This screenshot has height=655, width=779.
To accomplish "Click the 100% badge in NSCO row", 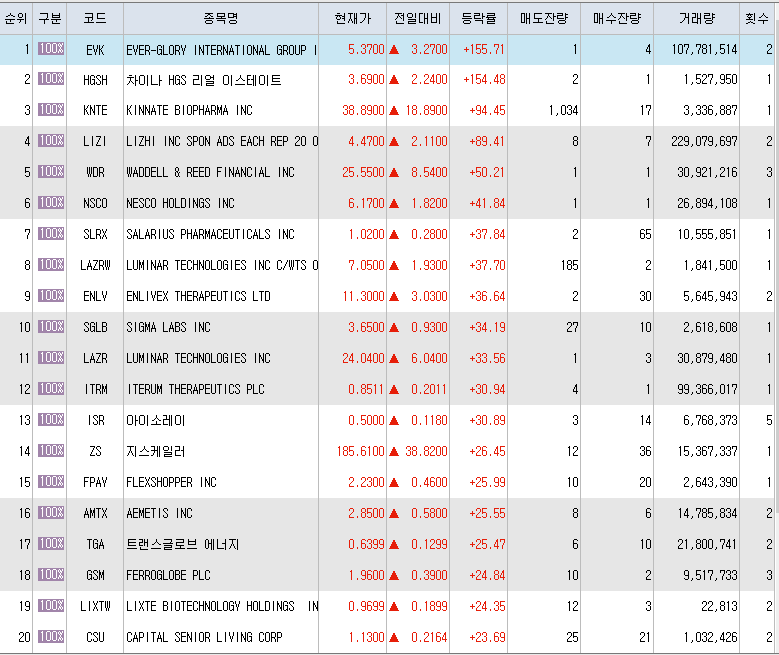I will [x=51, y=202].
